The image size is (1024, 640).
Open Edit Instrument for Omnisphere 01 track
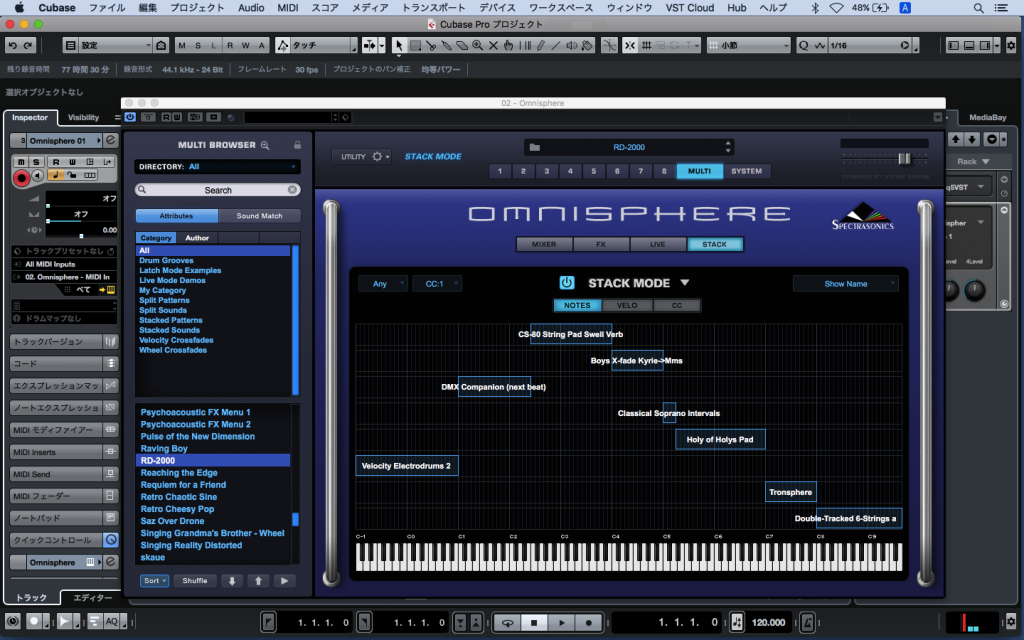pos(111,140)
